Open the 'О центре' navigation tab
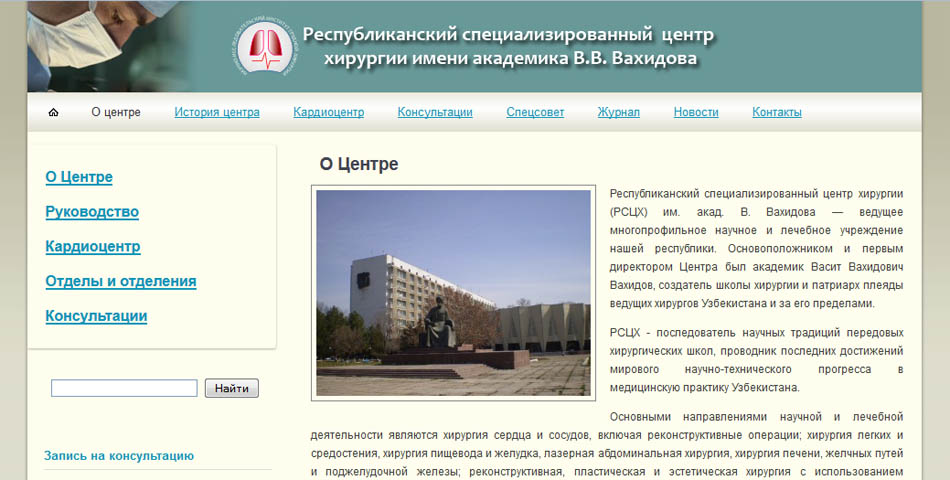 pyautogui.click(x=116, y=112)
